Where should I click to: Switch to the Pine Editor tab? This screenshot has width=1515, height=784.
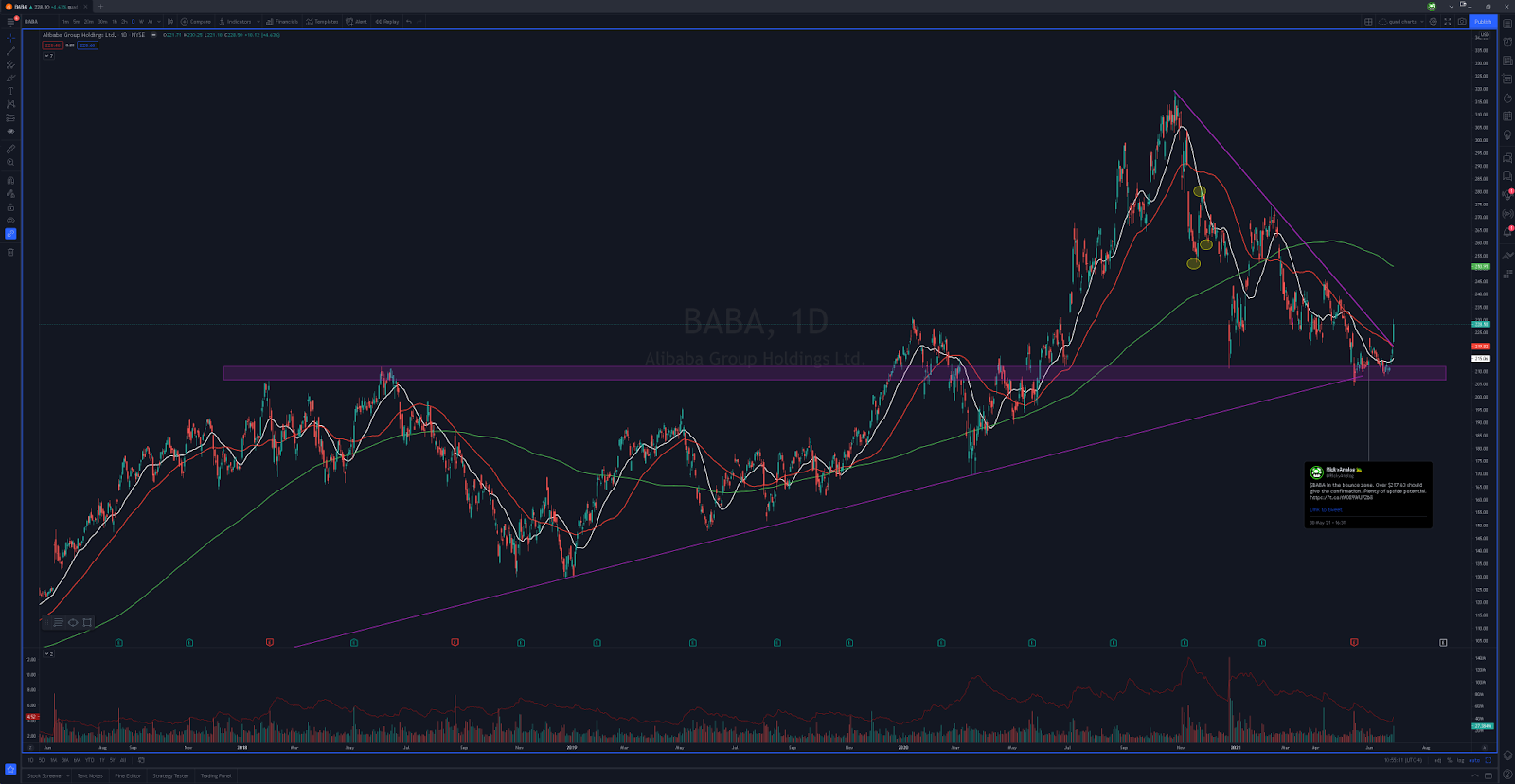pyautogui.click(x=128, y=776)
